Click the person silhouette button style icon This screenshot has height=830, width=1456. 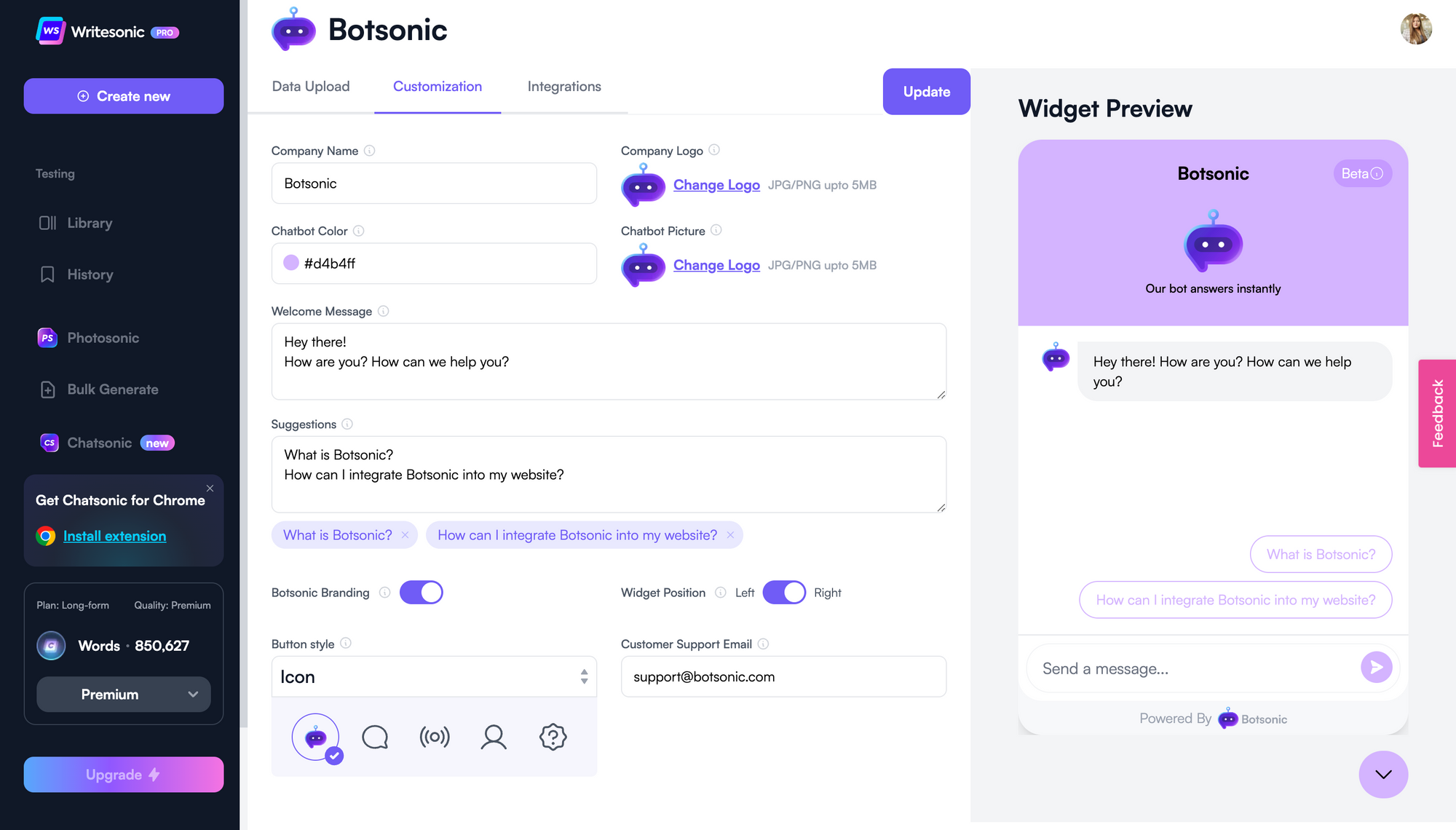(492, 736)
